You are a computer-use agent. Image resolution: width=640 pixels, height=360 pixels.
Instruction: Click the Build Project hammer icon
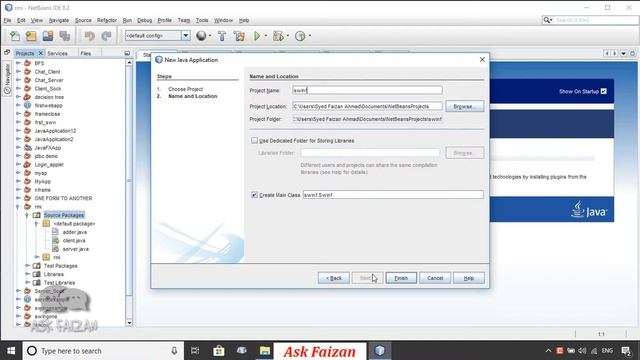(222, 36)
